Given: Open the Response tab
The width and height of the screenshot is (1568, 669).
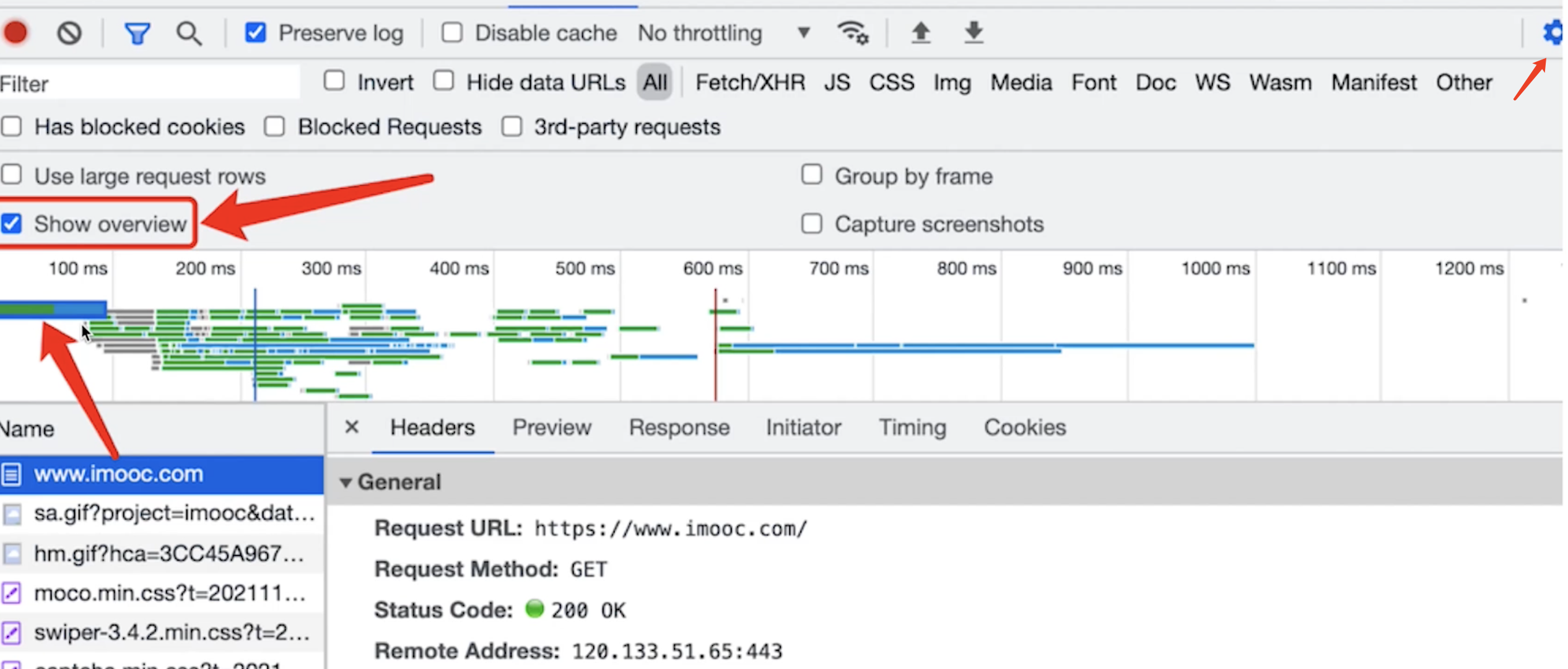Looking at the screenshot, I should [x=679, y=427].
